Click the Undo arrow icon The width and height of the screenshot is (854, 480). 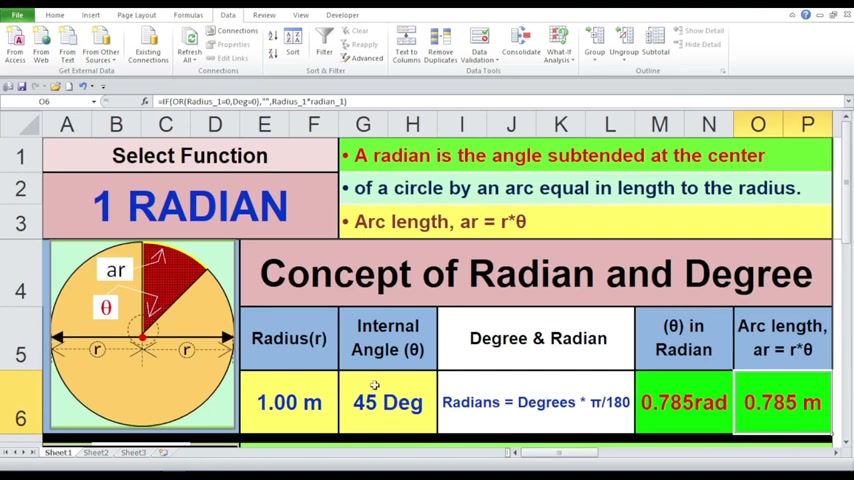coord(83,86)
